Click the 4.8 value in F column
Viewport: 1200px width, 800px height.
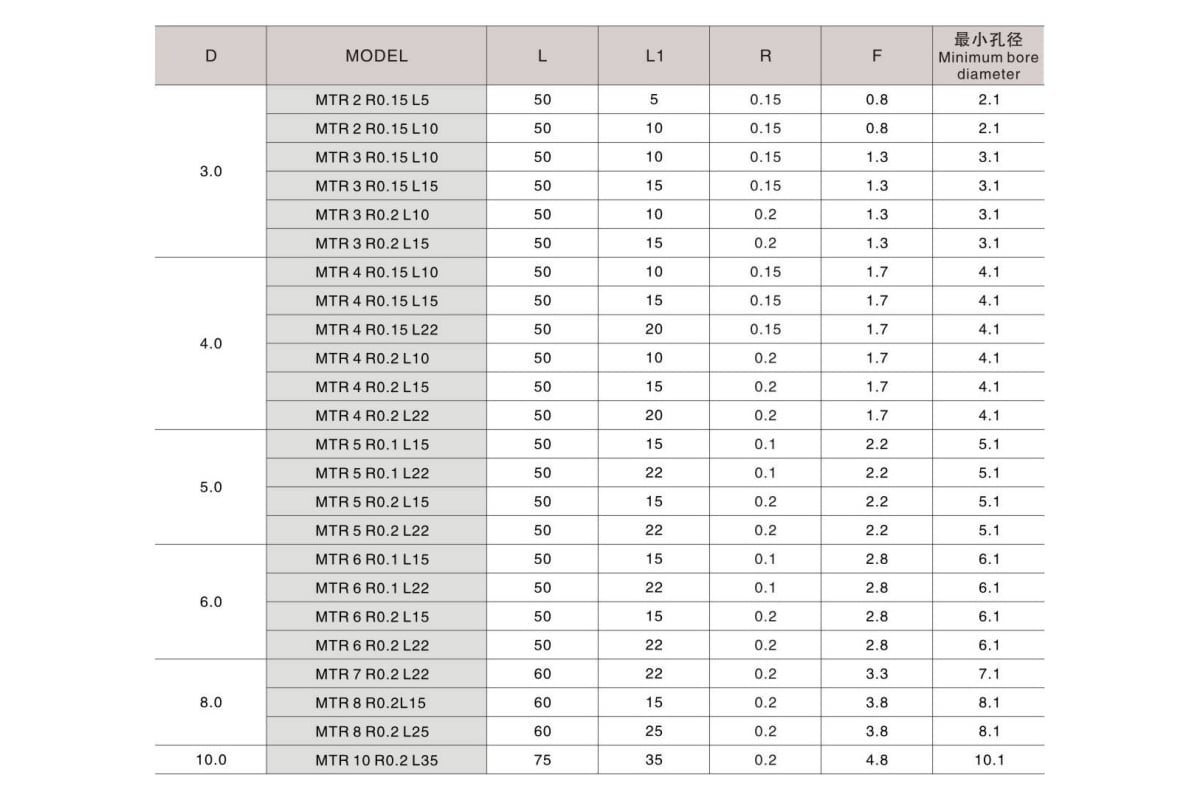pyautogui.click(x=877, y=760)
